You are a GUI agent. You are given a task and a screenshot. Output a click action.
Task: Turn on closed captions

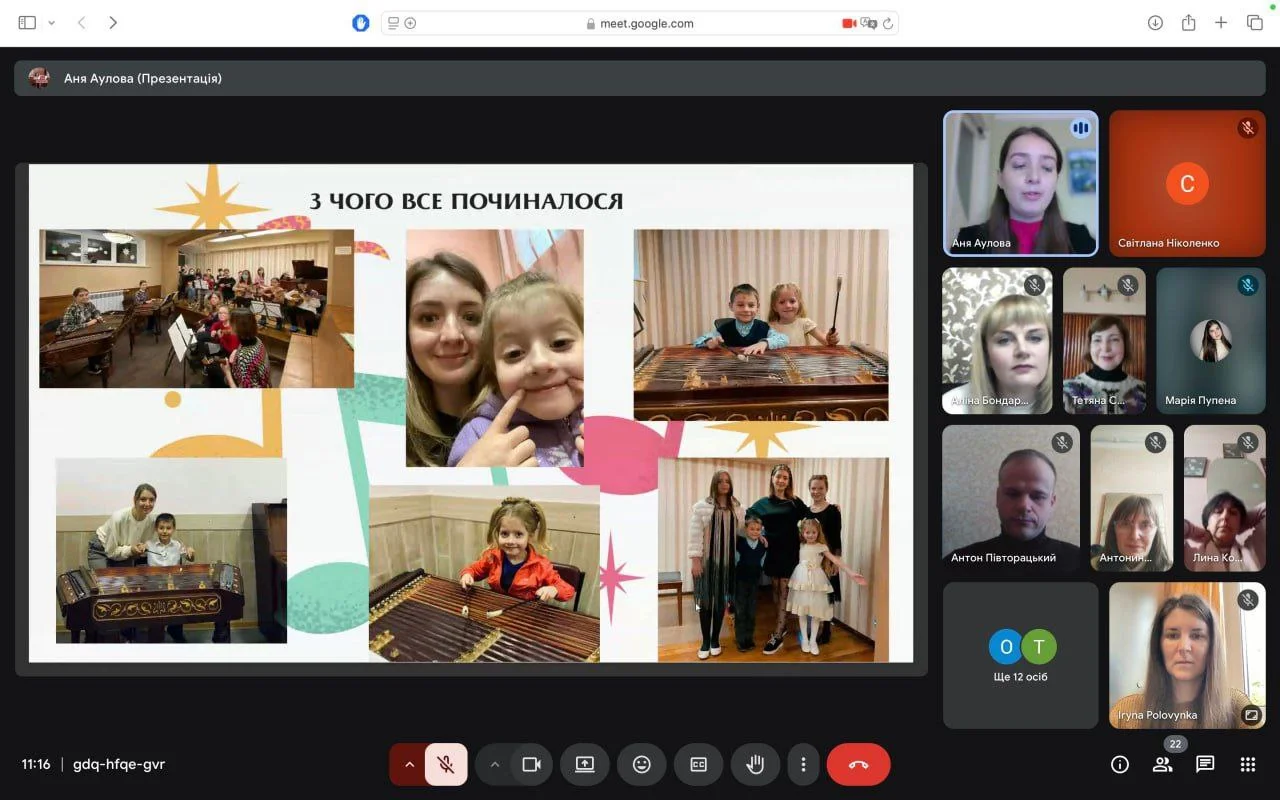click(x=698, y=765)
